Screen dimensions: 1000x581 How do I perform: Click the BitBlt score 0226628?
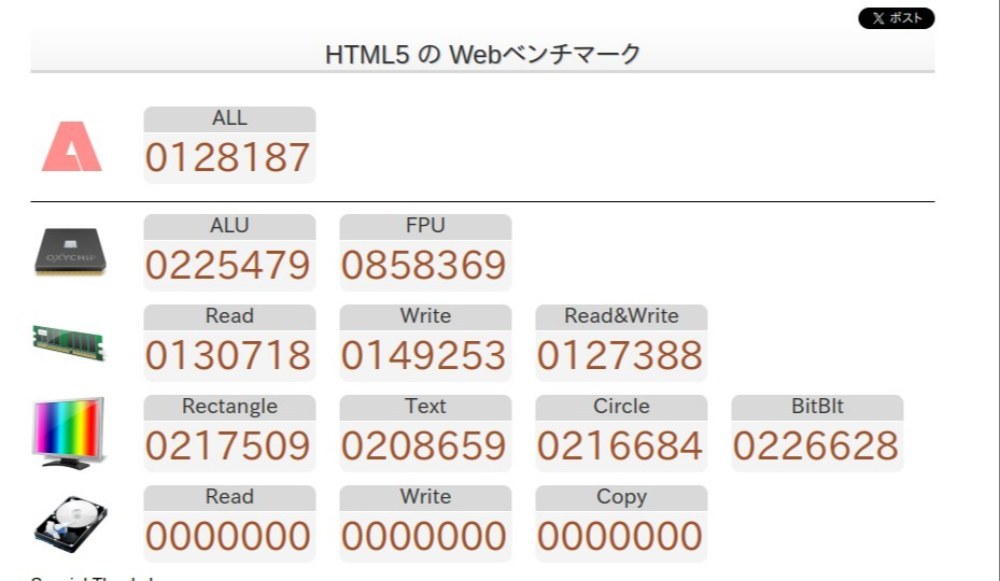coord(815,446)
